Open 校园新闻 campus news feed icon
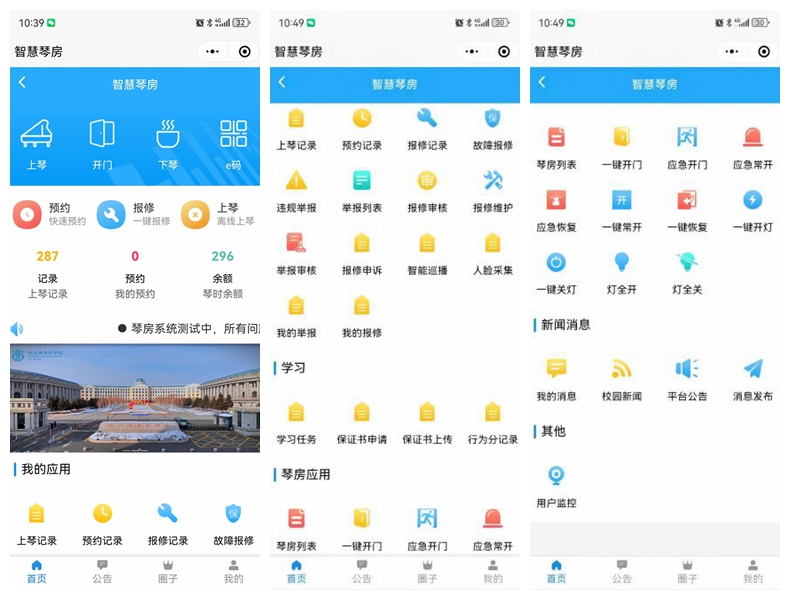Viewport: 790px width, 600px height. pos(621,369)
